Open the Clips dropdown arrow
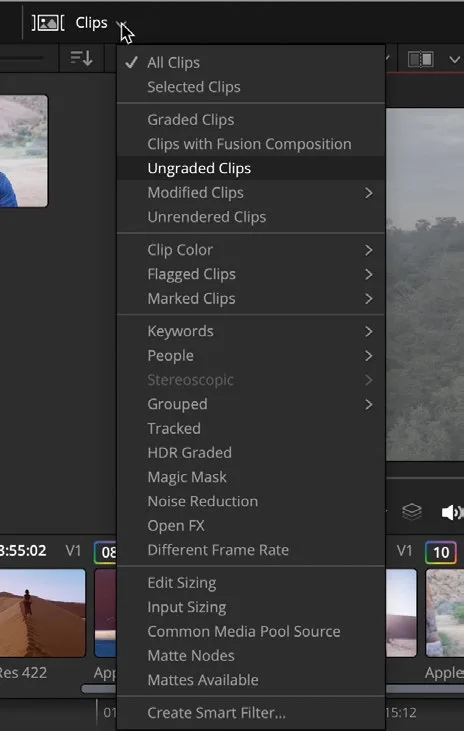Viewport: 464px width, 731px height. pyautogui.click(x=121, y=23)
